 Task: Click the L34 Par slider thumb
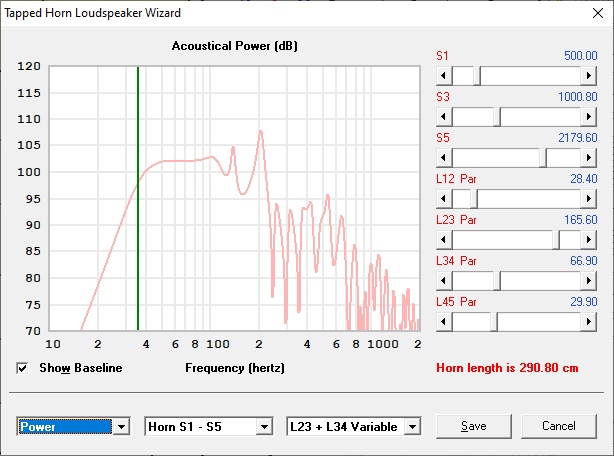(497, 281)
